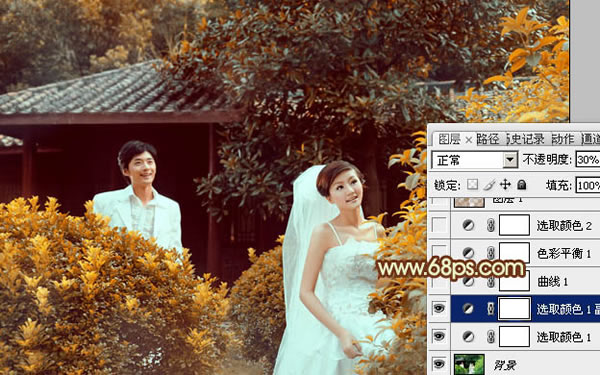
Task: Select the 选取颜色 2 layer name
Action: [564, 226]
